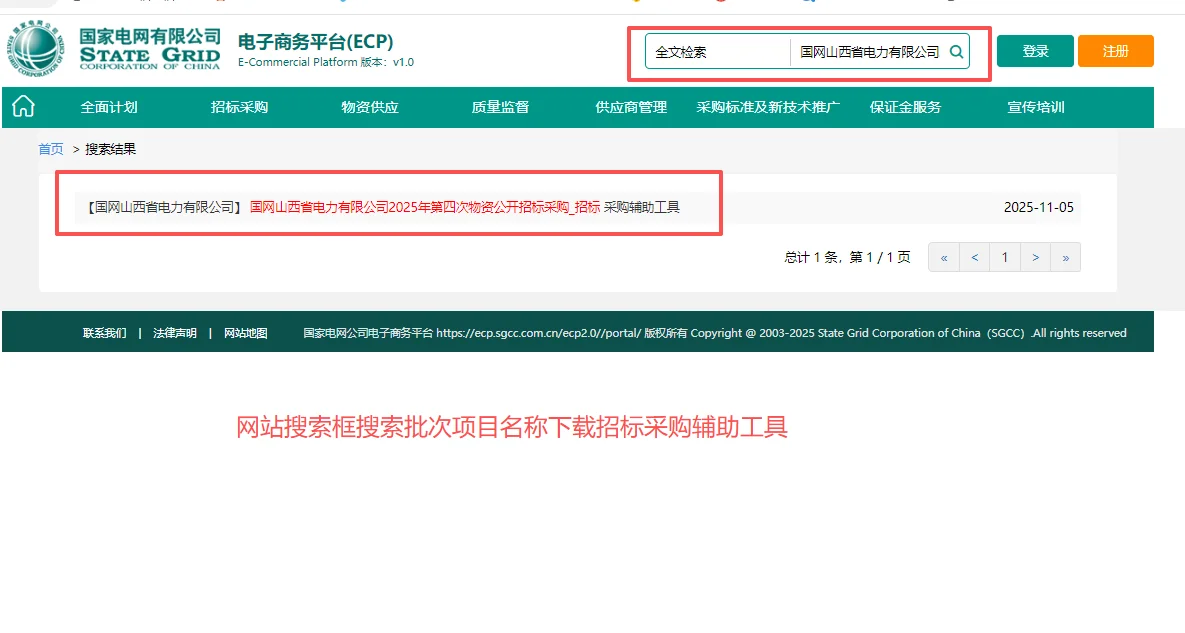This screenshot has height=633, width=1185.
Task: Click the 注册 button
Action: click(1115, 50)
